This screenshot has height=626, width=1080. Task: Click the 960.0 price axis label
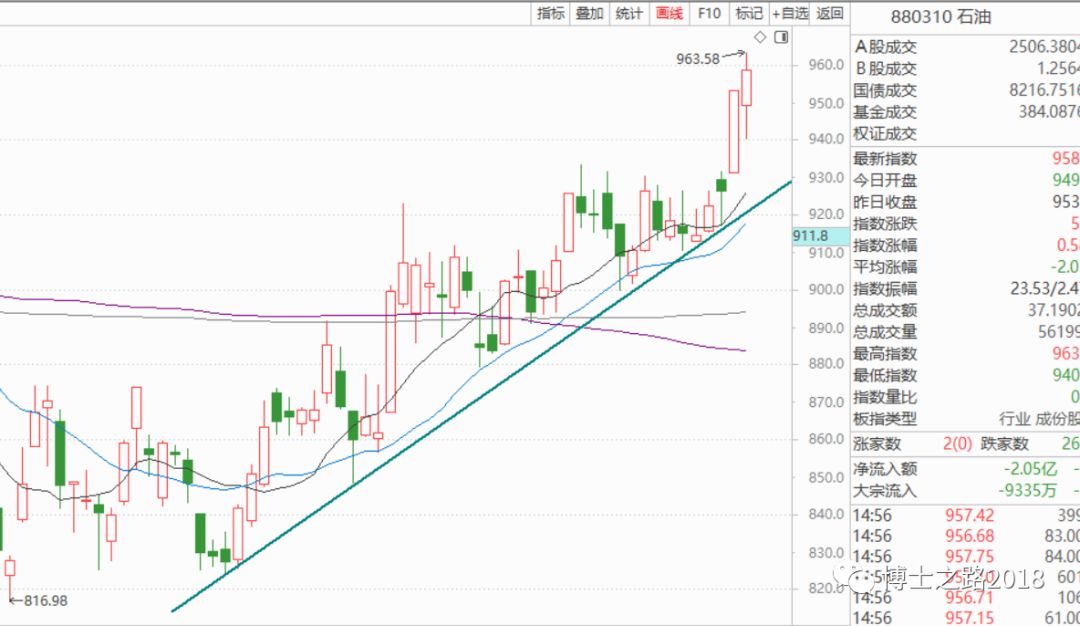(826, 65)
